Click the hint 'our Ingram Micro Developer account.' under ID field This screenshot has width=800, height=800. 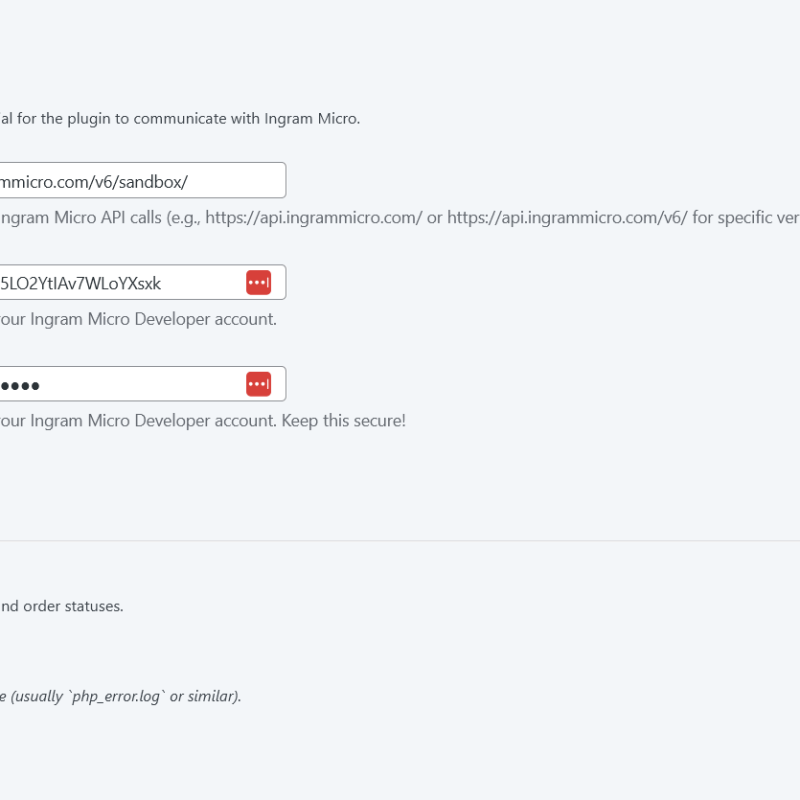[138, 319]
